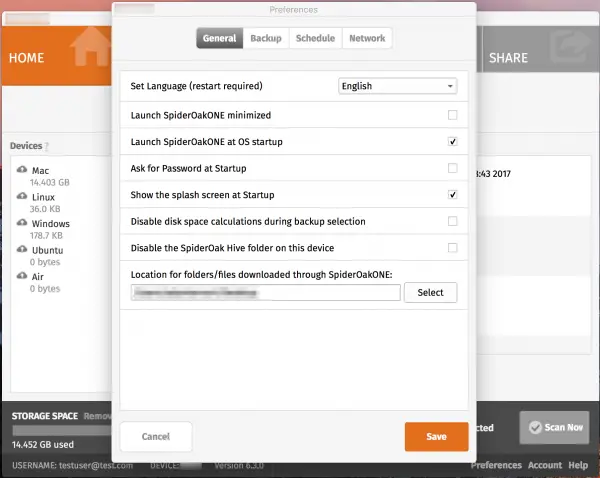600x478 pixels.
Task: Open the SHARE tab in main window
Action: tap(540, 49)
